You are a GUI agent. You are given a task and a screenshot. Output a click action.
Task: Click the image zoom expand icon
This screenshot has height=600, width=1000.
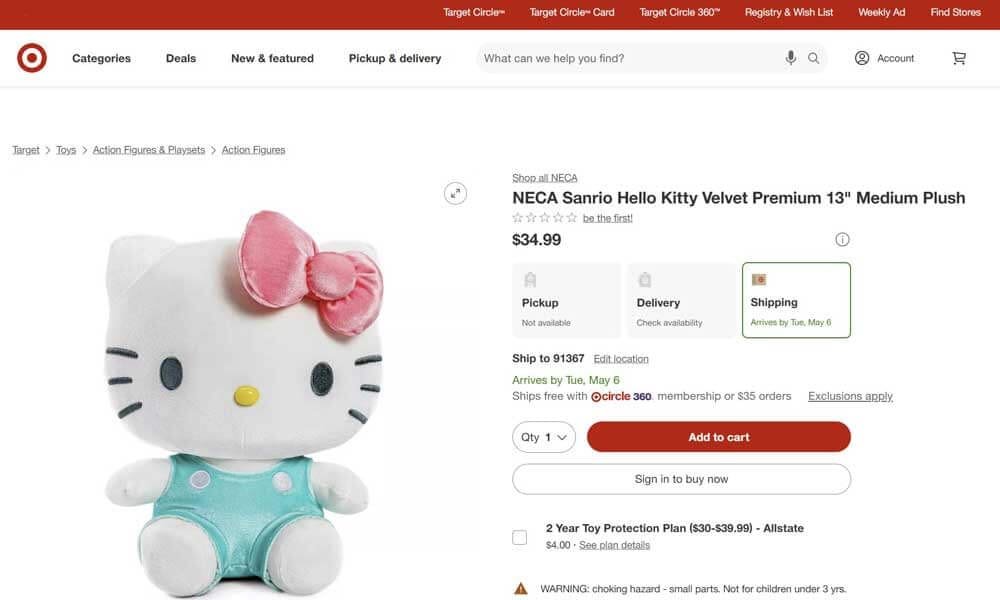456,192
